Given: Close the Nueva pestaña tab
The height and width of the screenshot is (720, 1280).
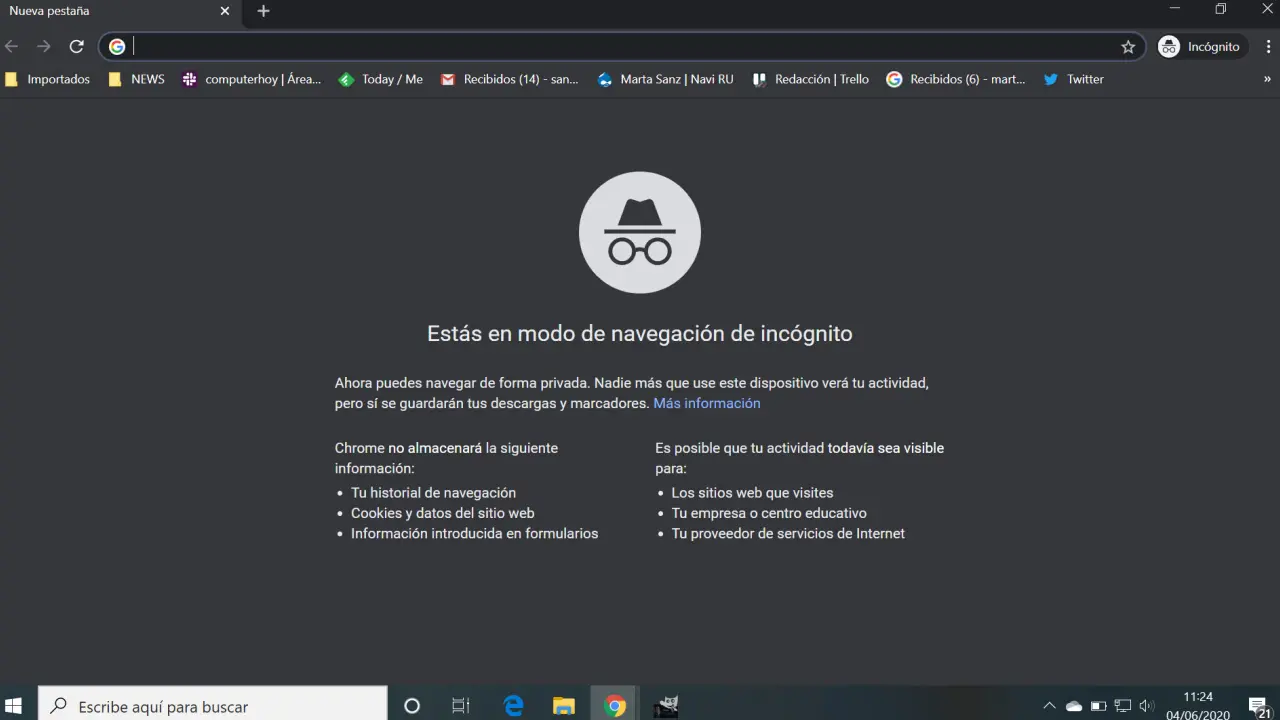Looking at the screenshot, I should (225, 11).
